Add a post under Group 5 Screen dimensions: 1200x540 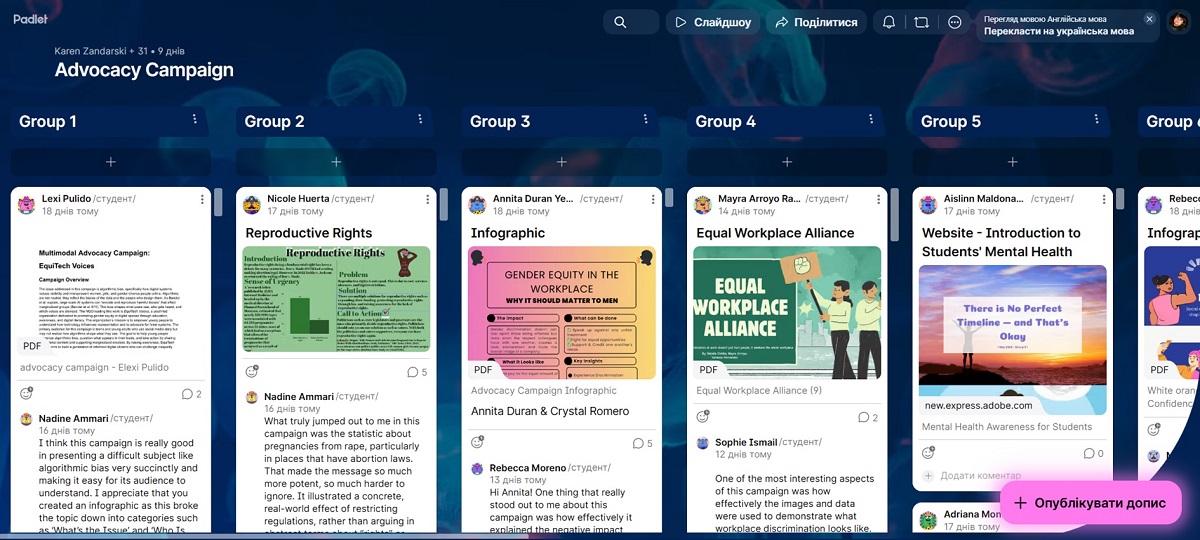click(1013, 162)
